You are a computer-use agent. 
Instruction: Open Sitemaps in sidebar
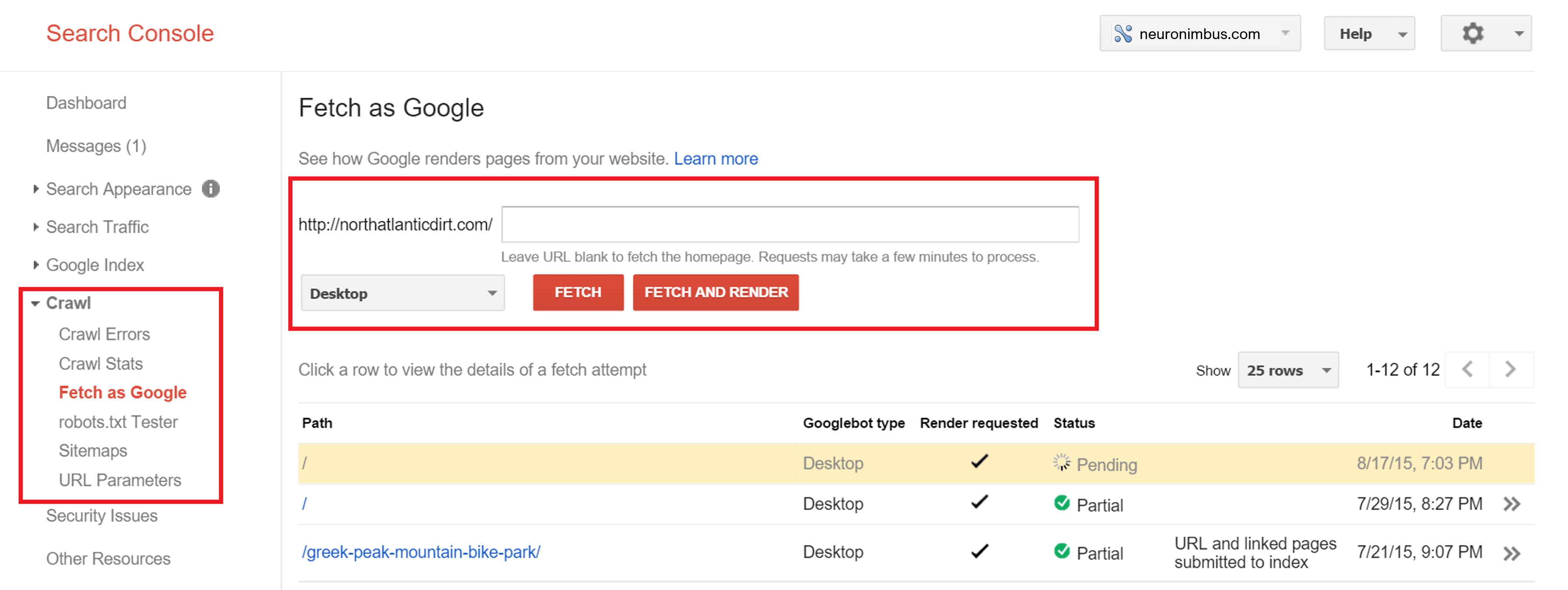point(93,451)
